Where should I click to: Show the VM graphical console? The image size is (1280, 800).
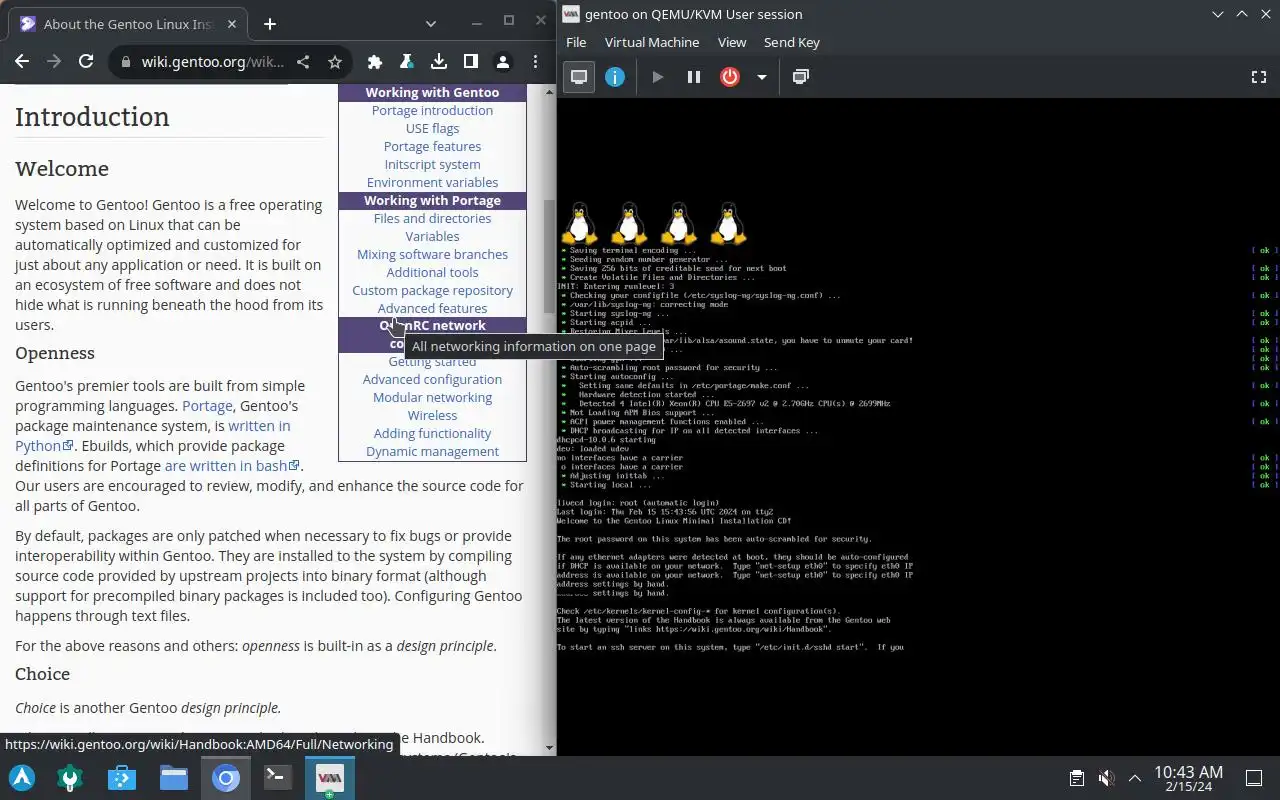coord(579,77)
